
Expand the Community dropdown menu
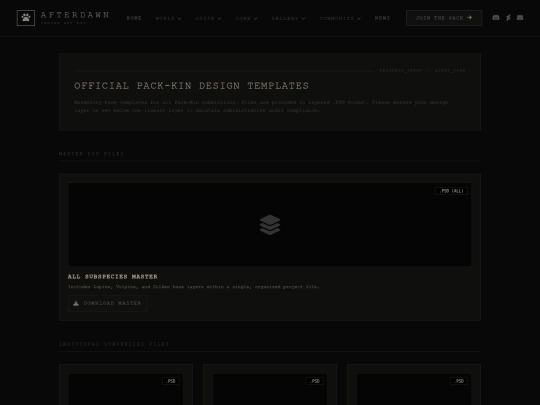[x=340, y=18]
